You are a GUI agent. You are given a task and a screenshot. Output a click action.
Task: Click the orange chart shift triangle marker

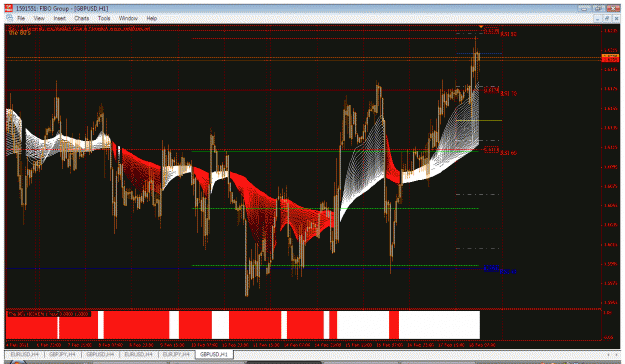click(481, 27)
